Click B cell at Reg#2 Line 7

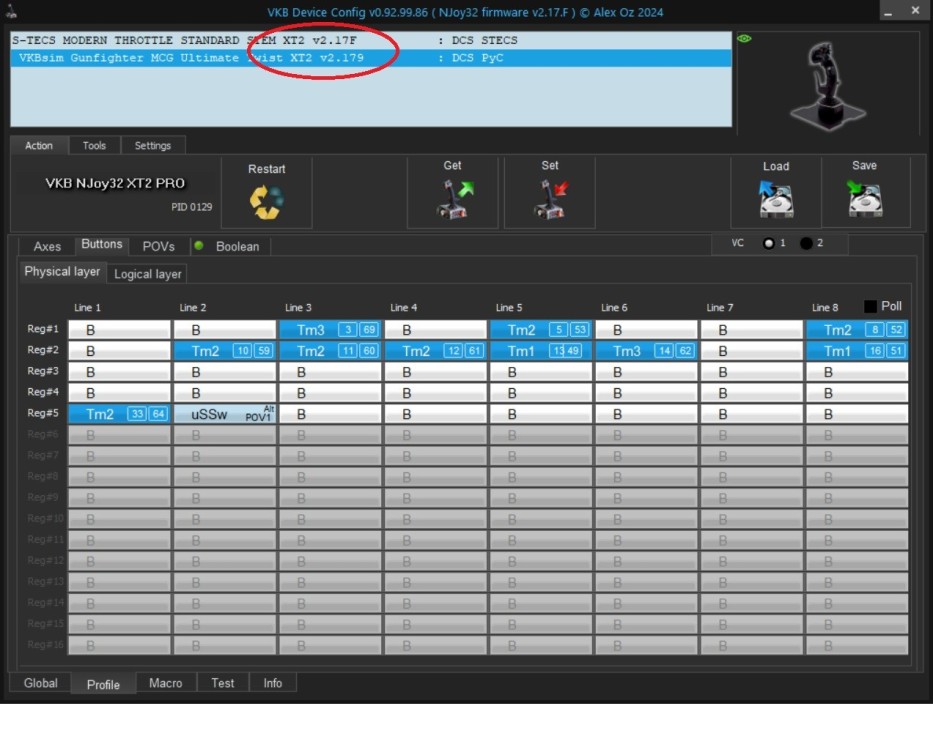[x=752, y=351]
